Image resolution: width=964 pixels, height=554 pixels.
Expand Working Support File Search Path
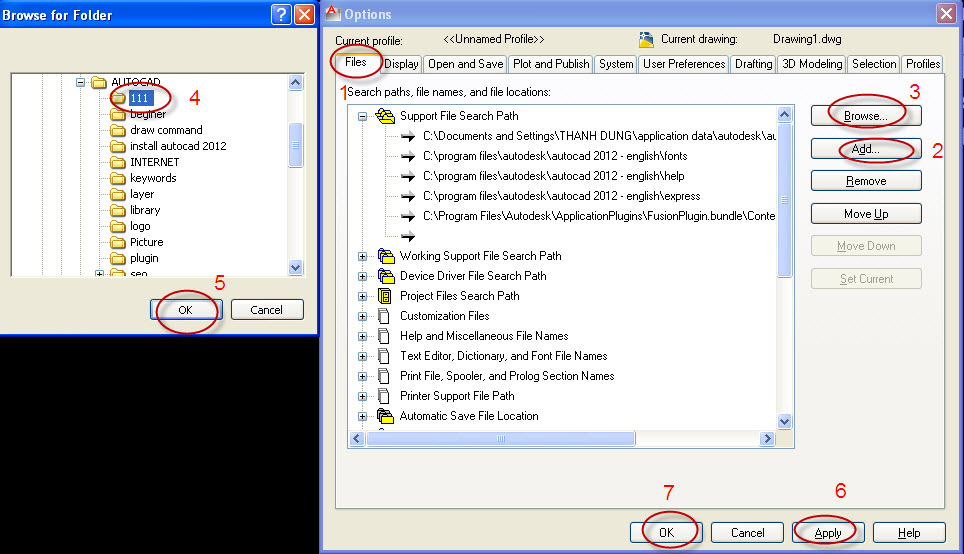click(363, 256)
